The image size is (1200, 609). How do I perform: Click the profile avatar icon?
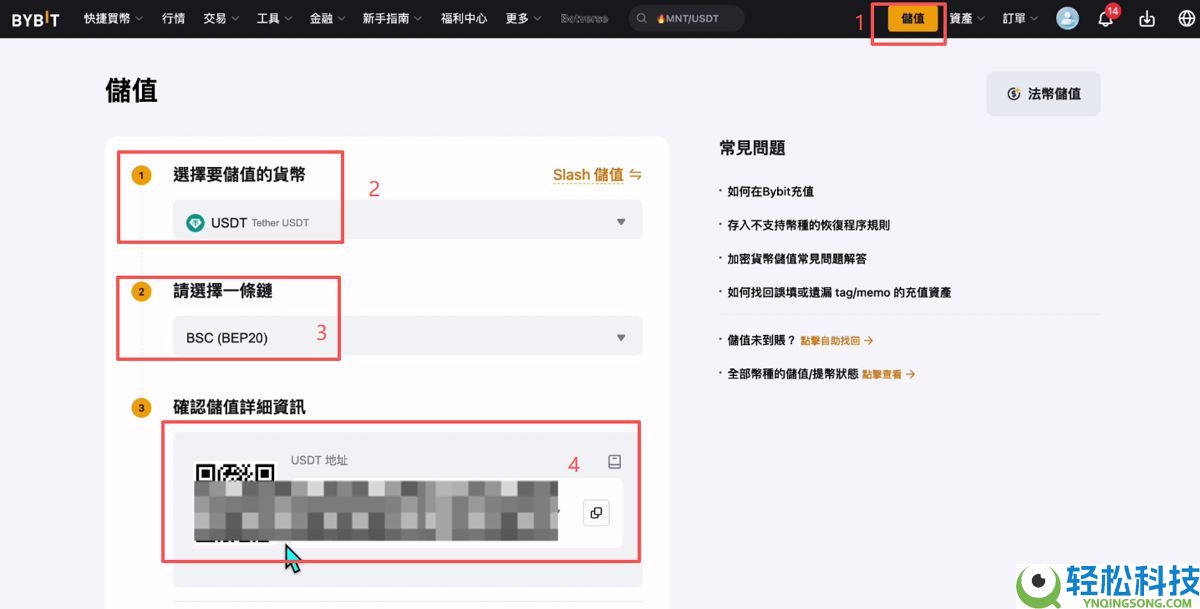1066,18
